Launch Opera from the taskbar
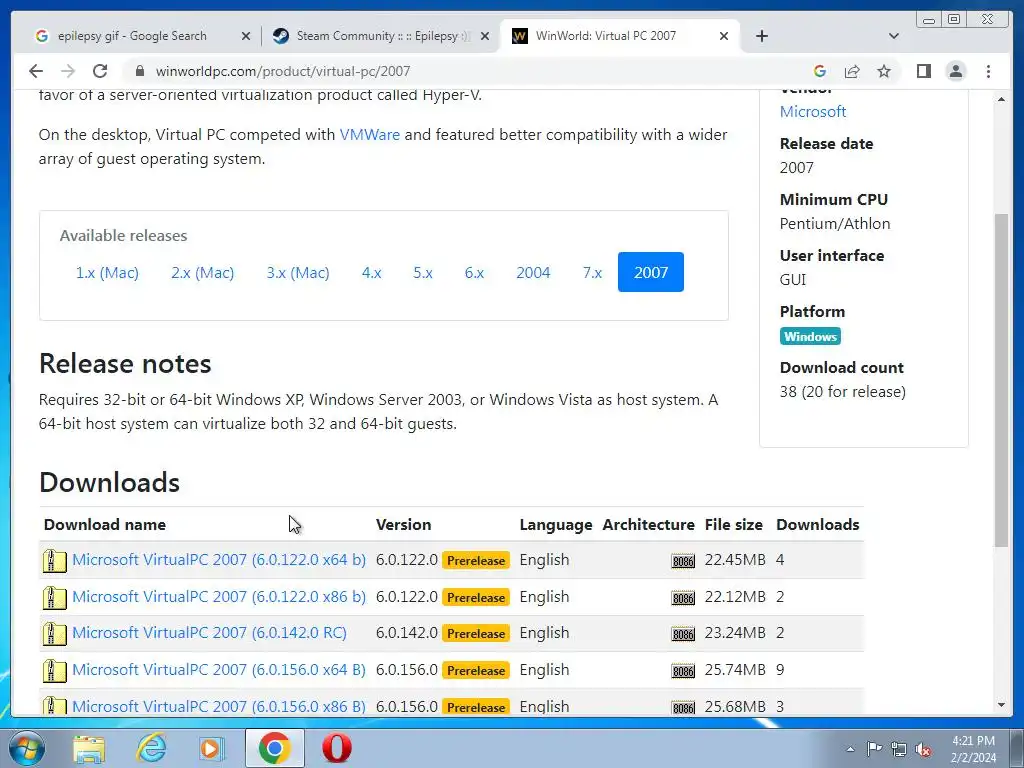The height and width of the screenshot is (768, 1024). (337, 748)
